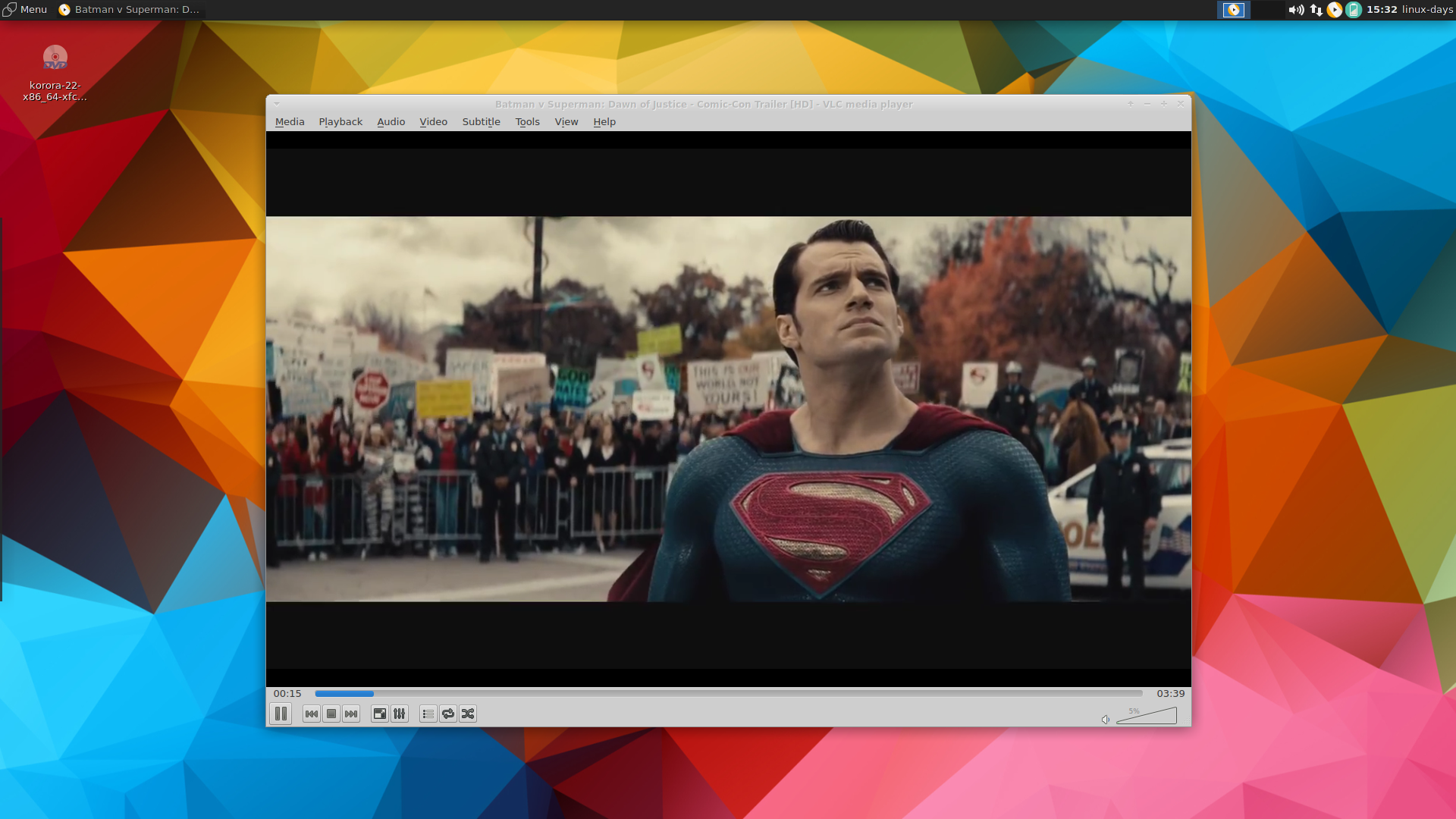Viewport: 1456px width, 819px height.
Task: Open window menu arrow in VLC title bar
Action: 277,104
